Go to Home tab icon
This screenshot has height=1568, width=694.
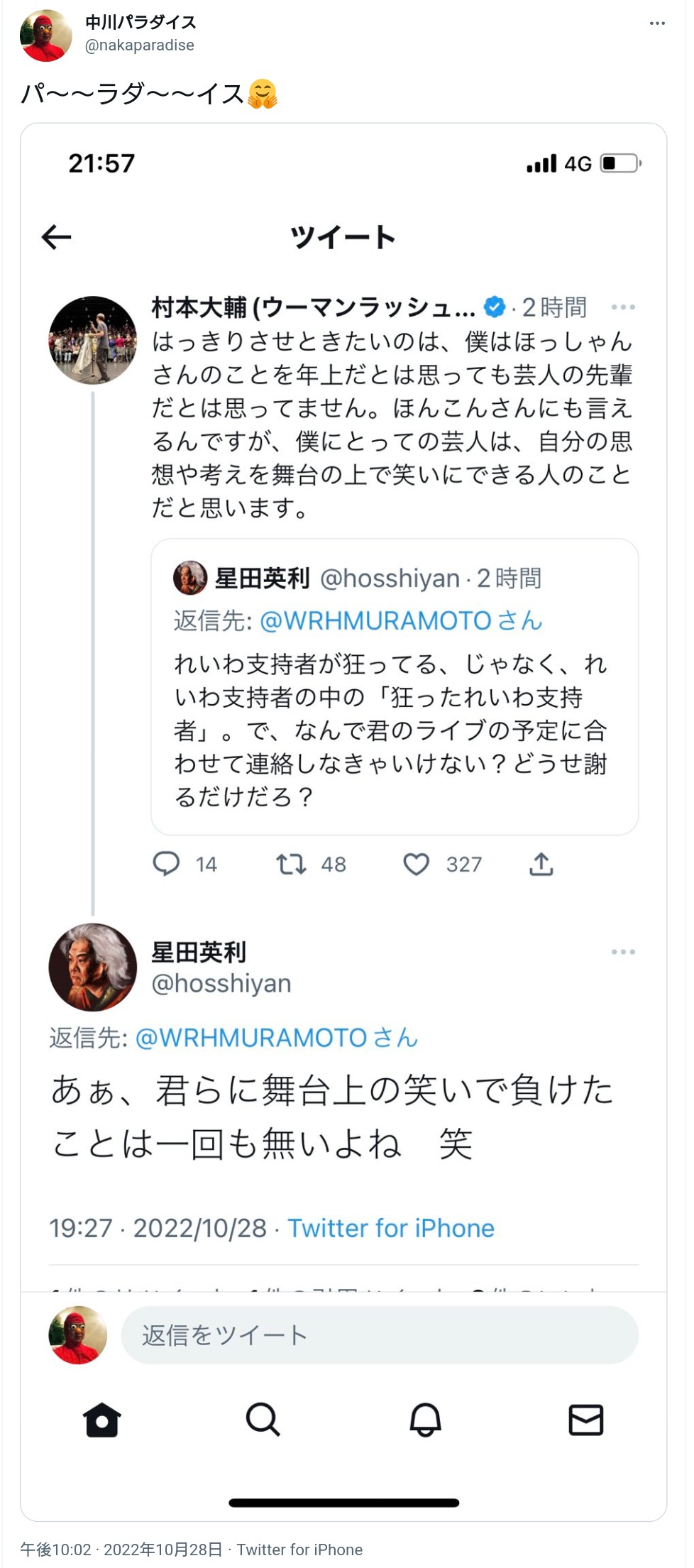pyautogui.click(x=102, y=1420)
